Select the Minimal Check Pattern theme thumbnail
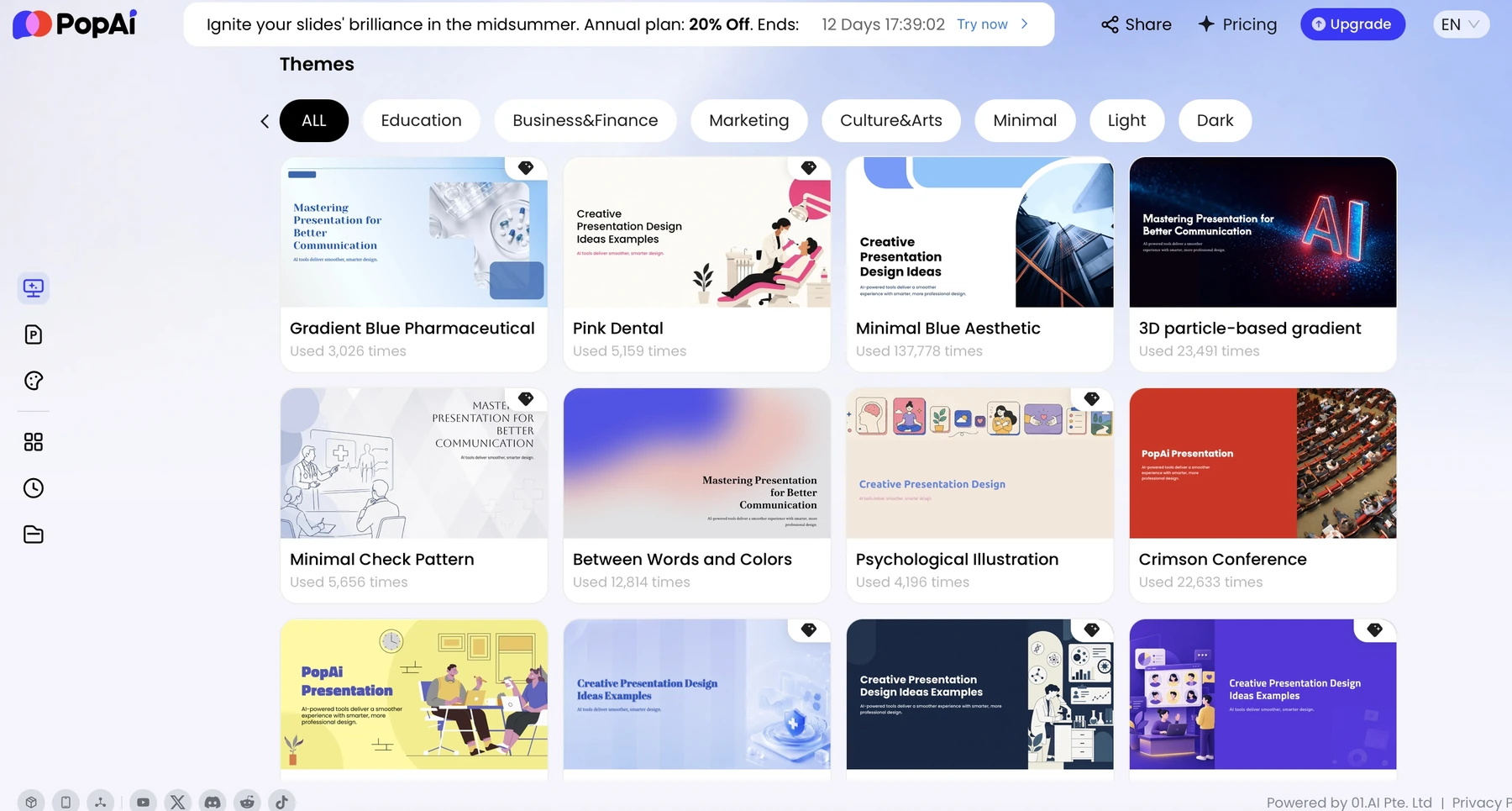Screen dimensions: 1512x811 point(414,463)
